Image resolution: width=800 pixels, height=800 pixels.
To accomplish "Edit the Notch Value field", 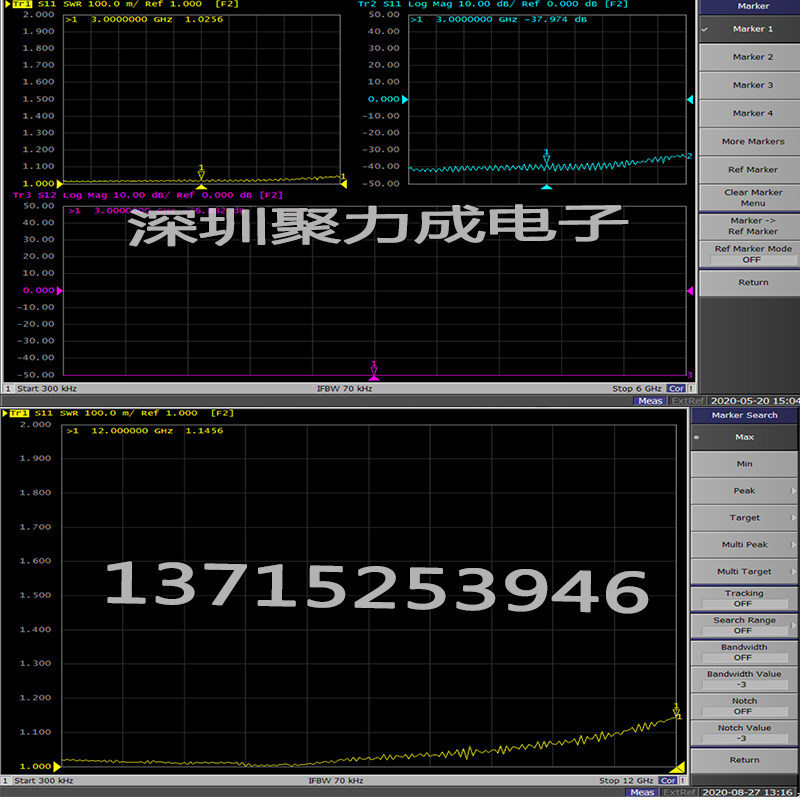I will pyautogui.click(x=744, y=733).
